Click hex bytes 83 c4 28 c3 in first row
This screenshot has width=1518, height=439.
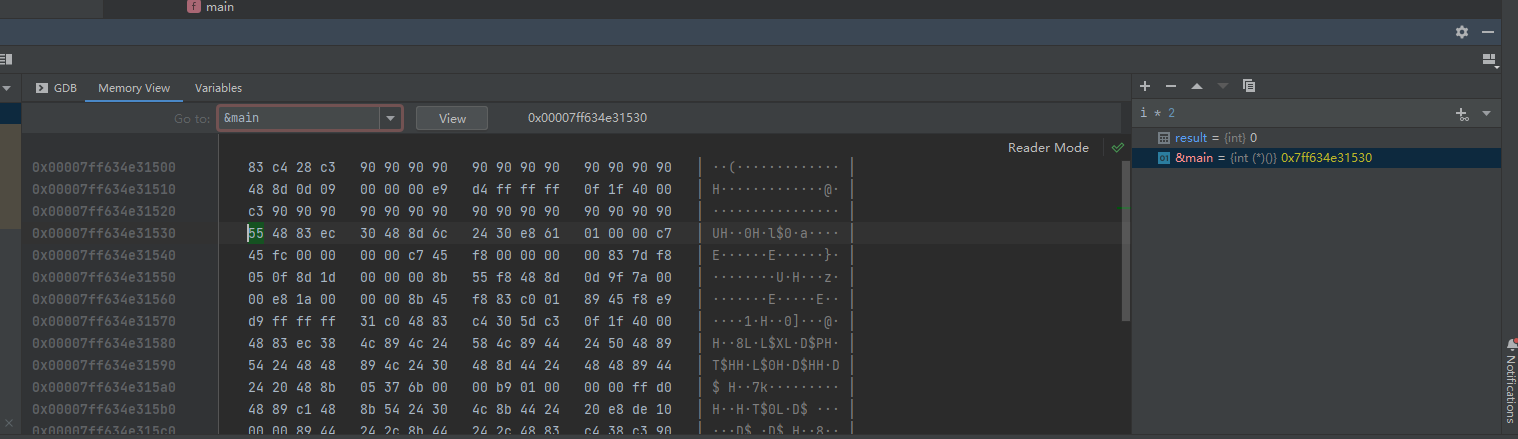pyautogui.click(x=292, y=167)
